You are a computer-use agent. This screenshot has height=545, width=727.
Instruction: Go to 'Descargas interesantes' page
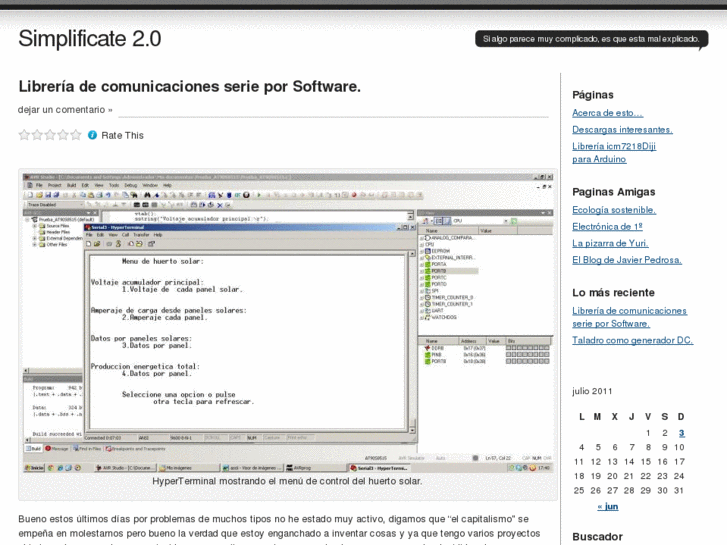[622, 129]
